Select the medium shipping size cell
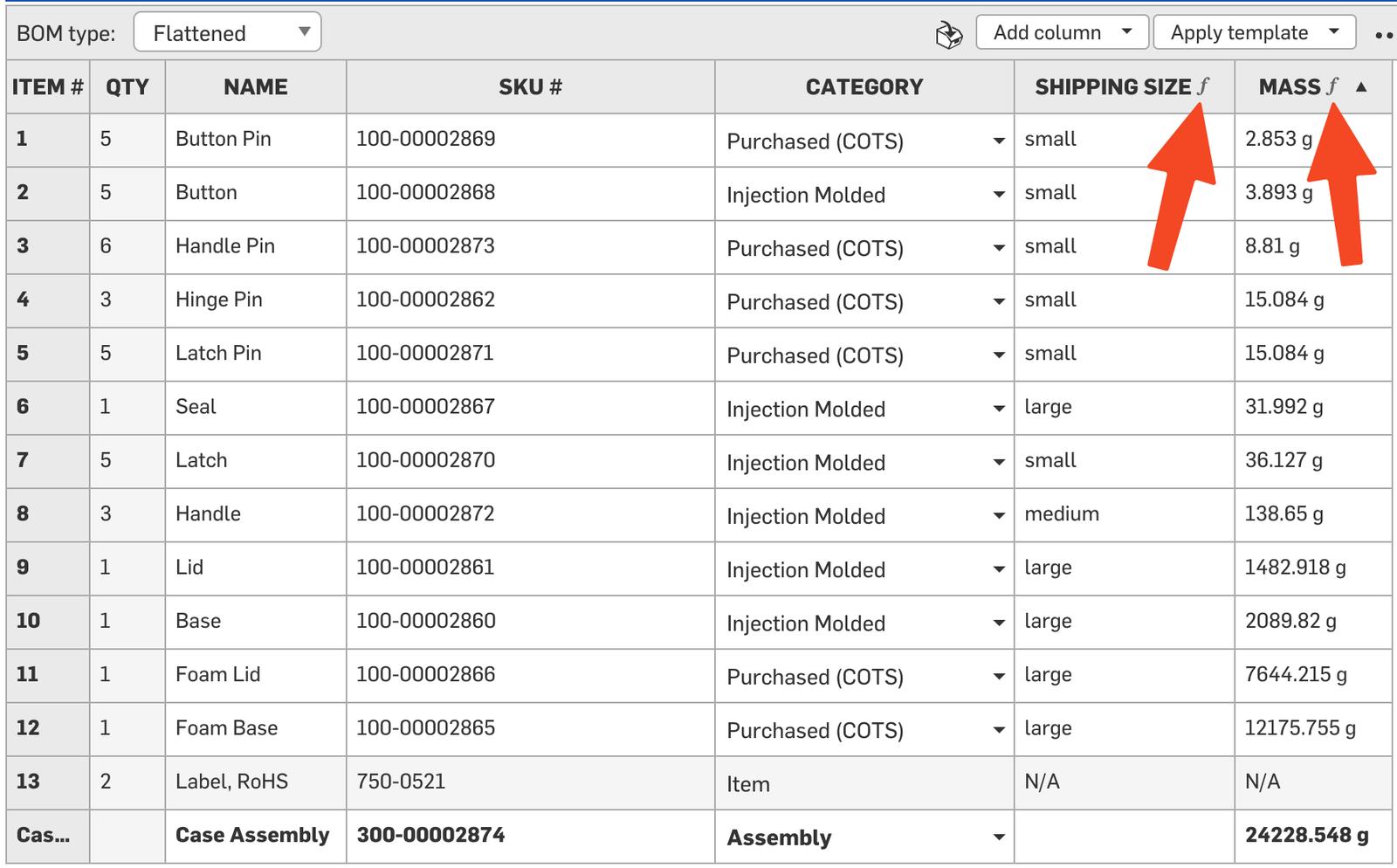Image resolution: width=1397 pixels, height=868 pixels. tap(1062, 513)
